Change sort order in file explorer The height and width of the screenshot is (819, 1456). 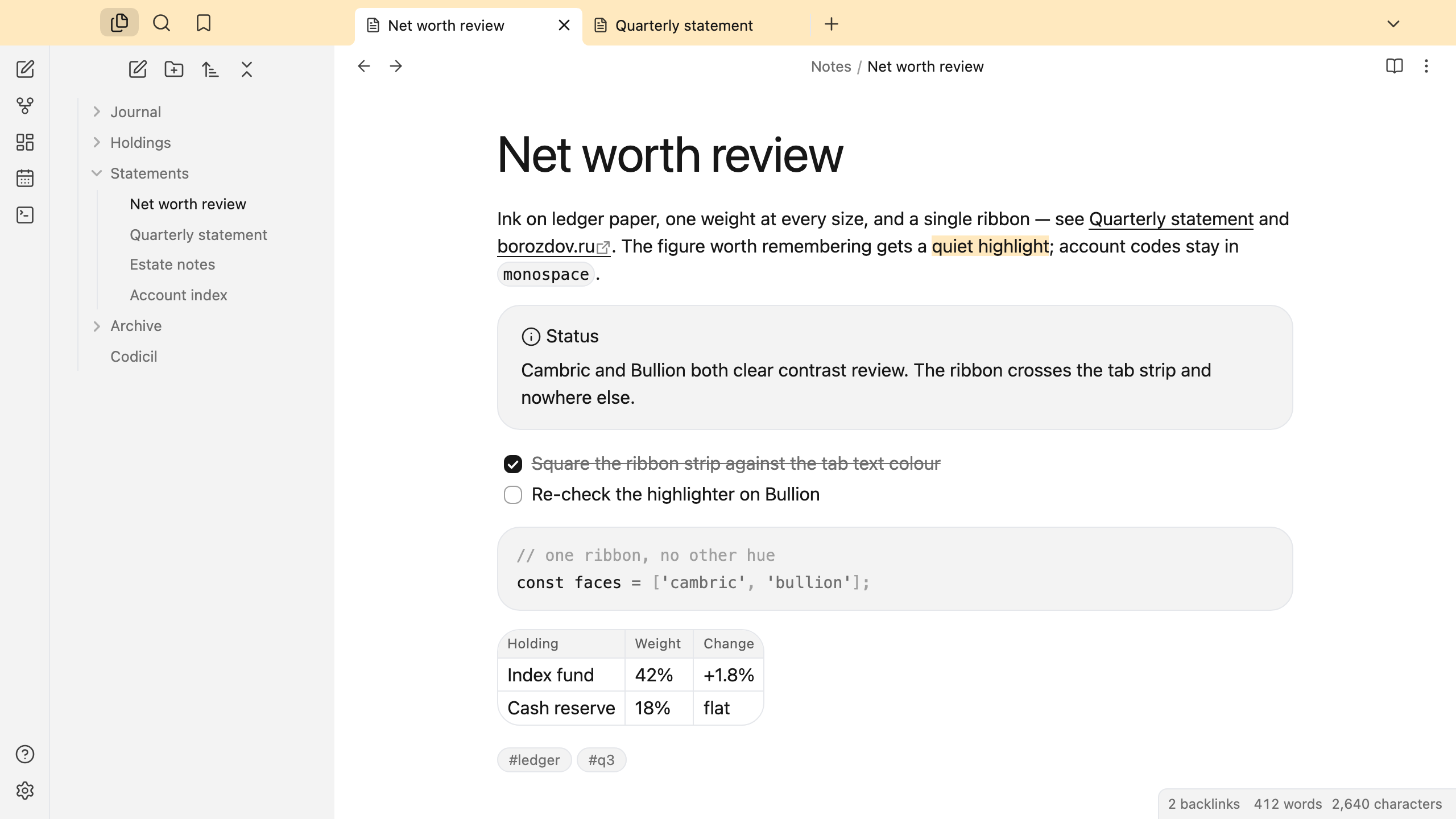click(210, 69)
